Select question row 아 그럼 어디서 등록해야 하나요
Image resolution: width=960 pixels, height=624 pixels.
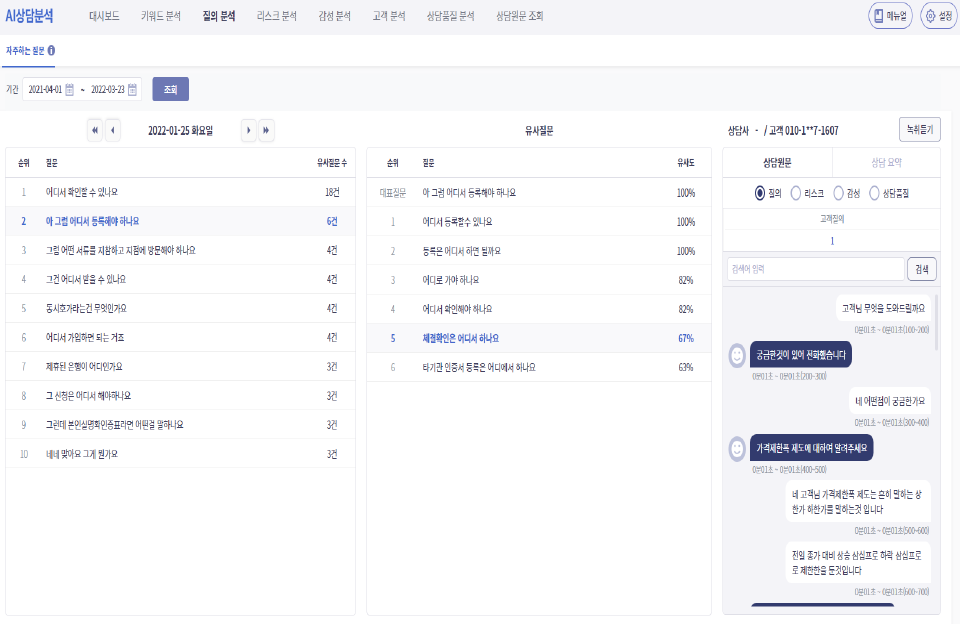(x=181, y=221)
